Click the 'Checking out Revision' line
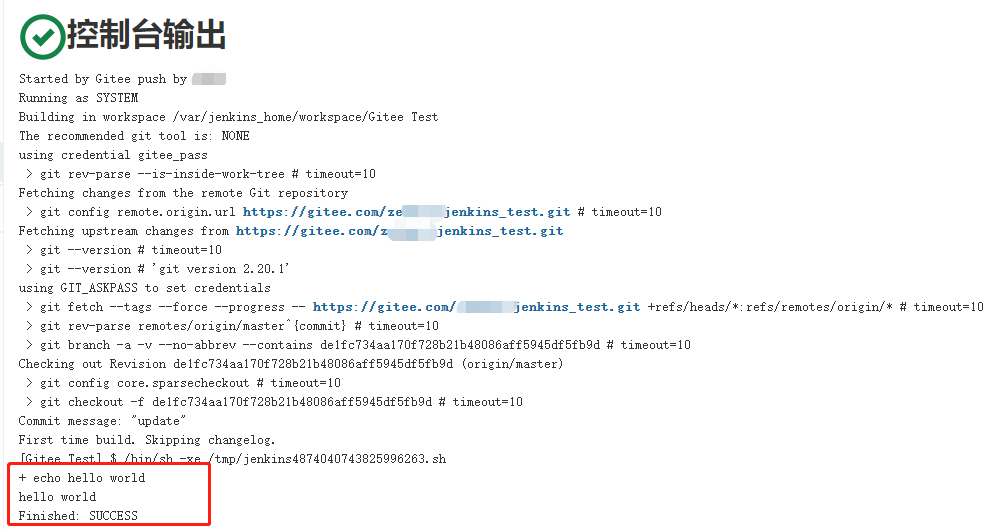 click(x=290, y=364)
